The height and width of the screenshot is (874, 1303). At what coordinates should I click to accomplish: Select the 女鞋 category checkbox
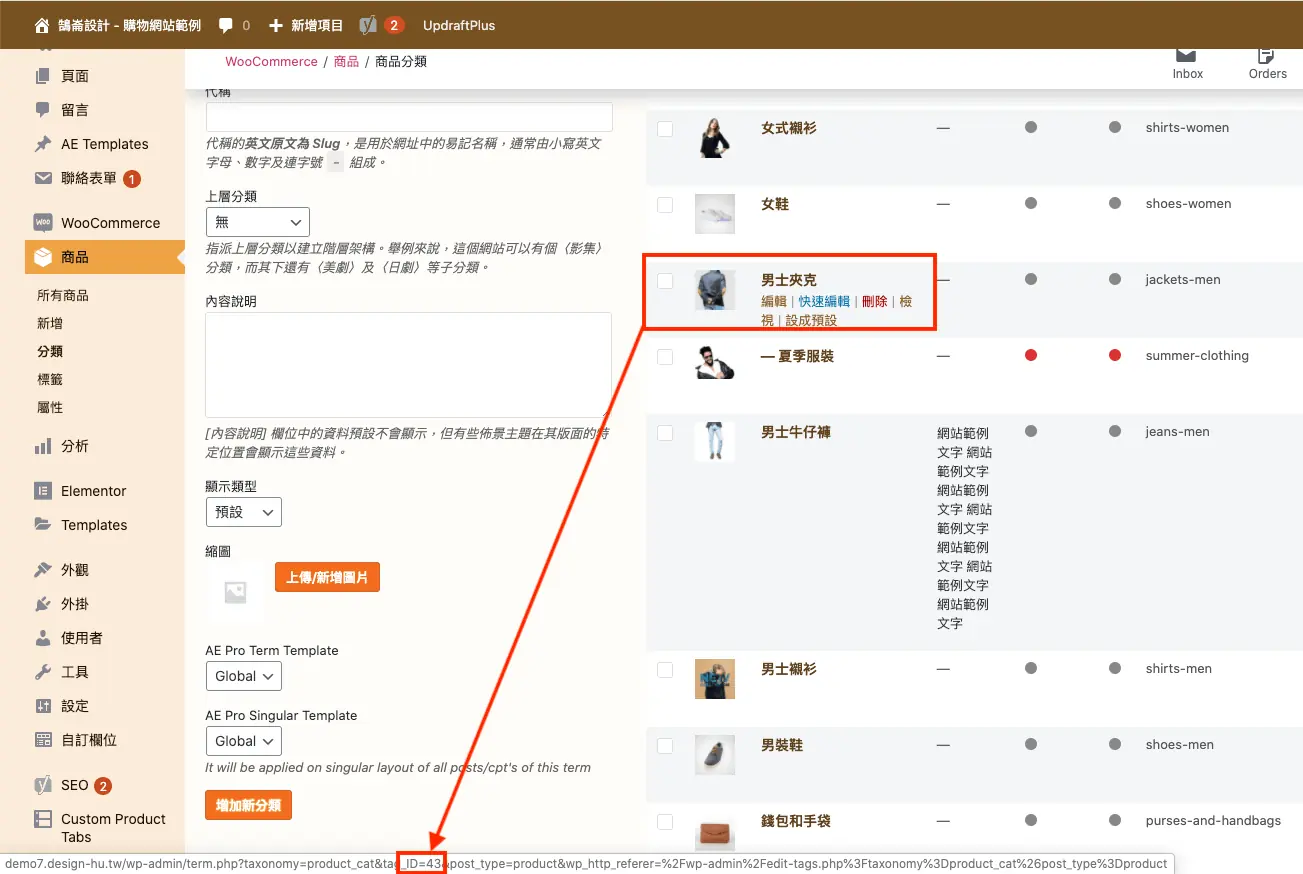pyautogui.click(x=665, y=205)
